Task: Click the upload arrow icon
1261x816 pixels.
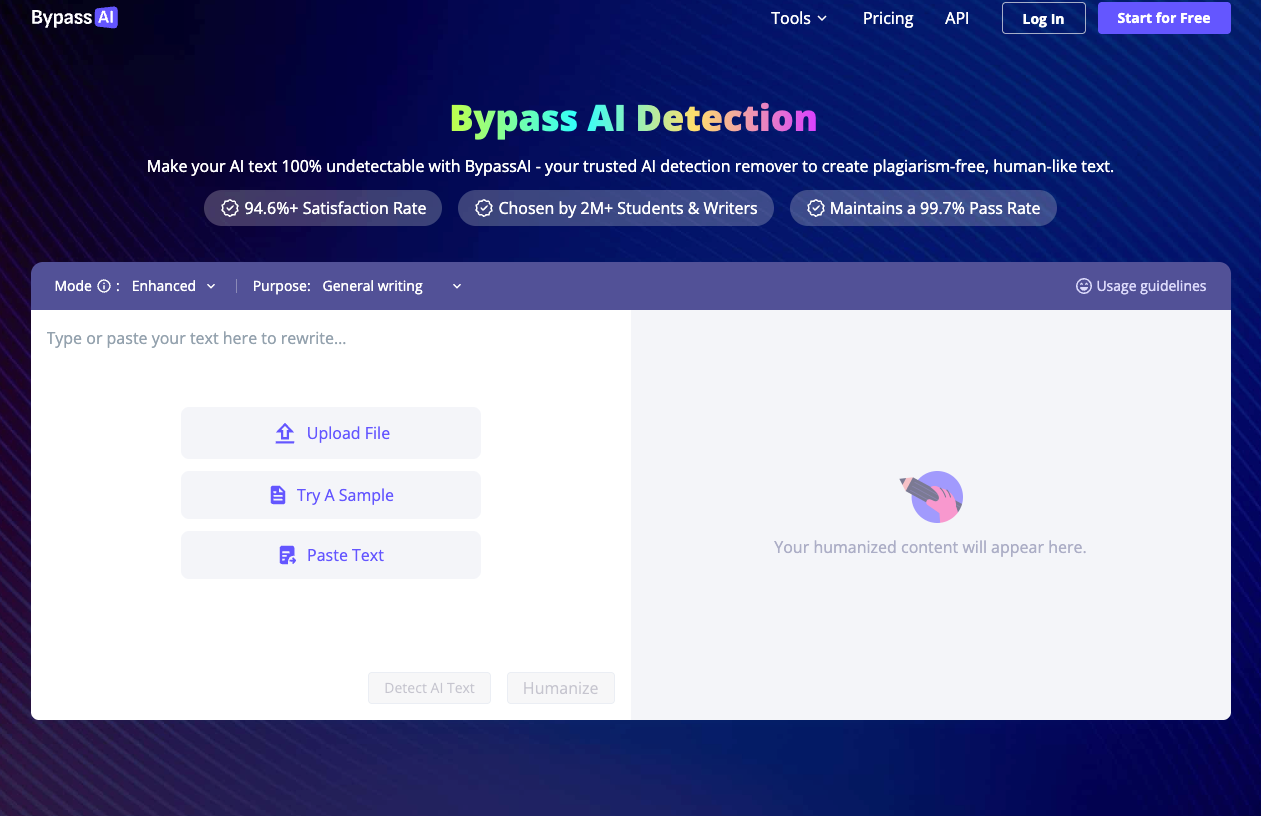Action: pyautogui.click(x=285, y=433)
